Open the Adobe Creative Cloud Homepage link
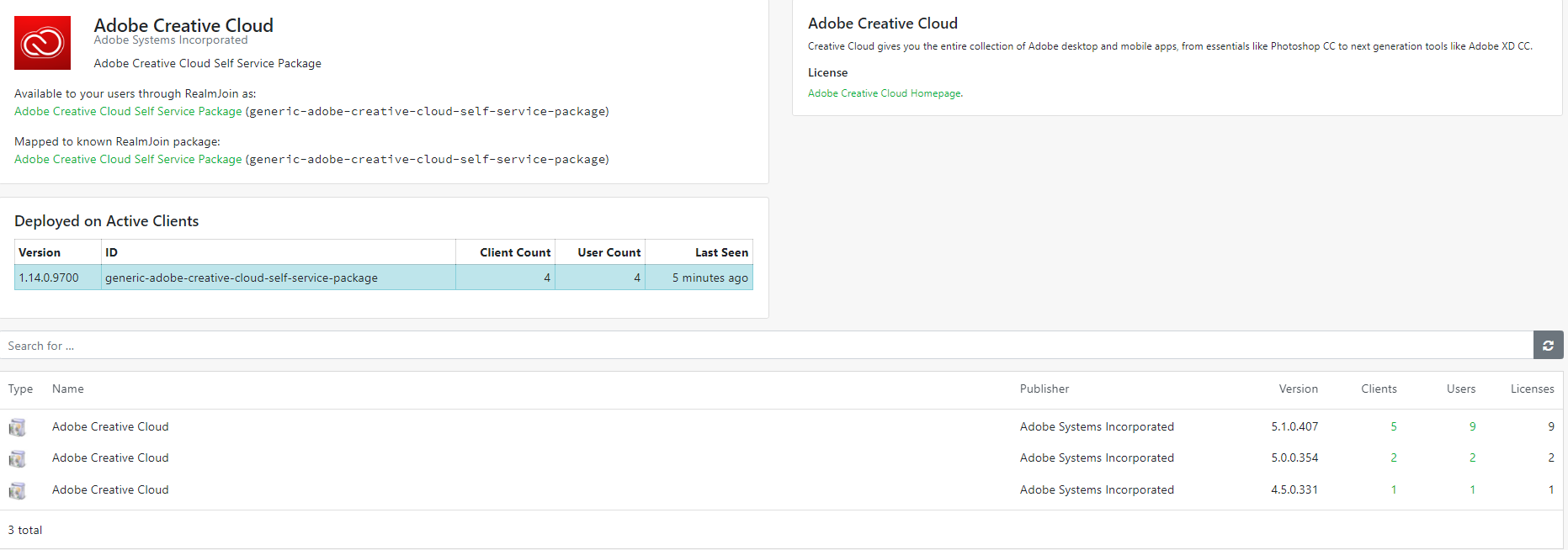1568x550 pixels. click(885, 93)
